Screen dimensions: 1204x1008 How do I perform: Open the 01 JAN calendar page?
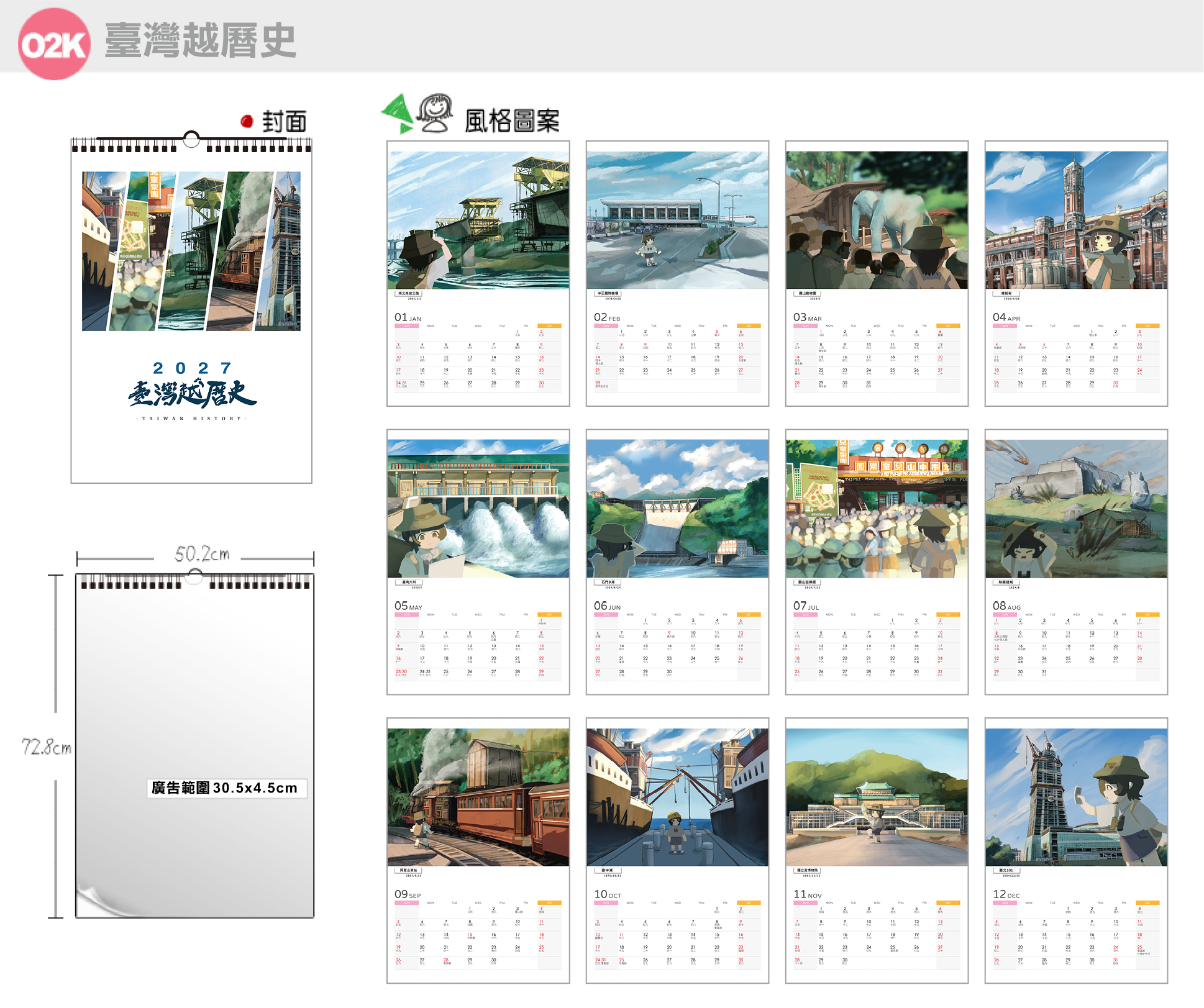478,274
